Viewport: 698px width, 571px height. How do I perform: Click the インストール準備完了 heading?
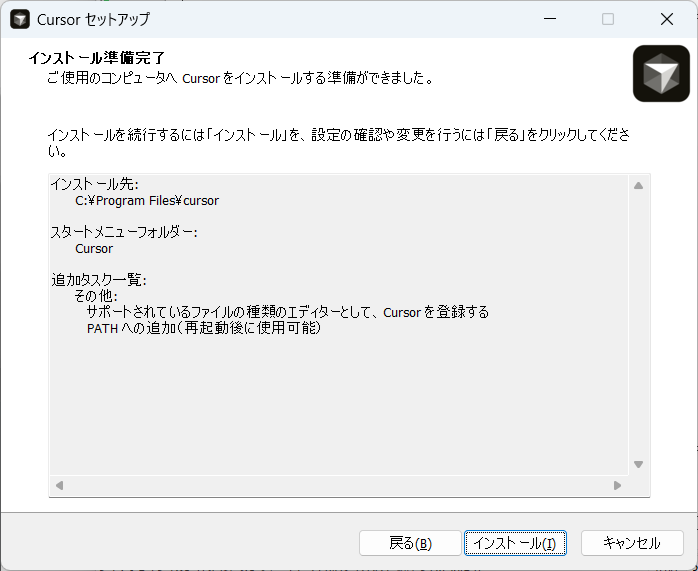96,58
